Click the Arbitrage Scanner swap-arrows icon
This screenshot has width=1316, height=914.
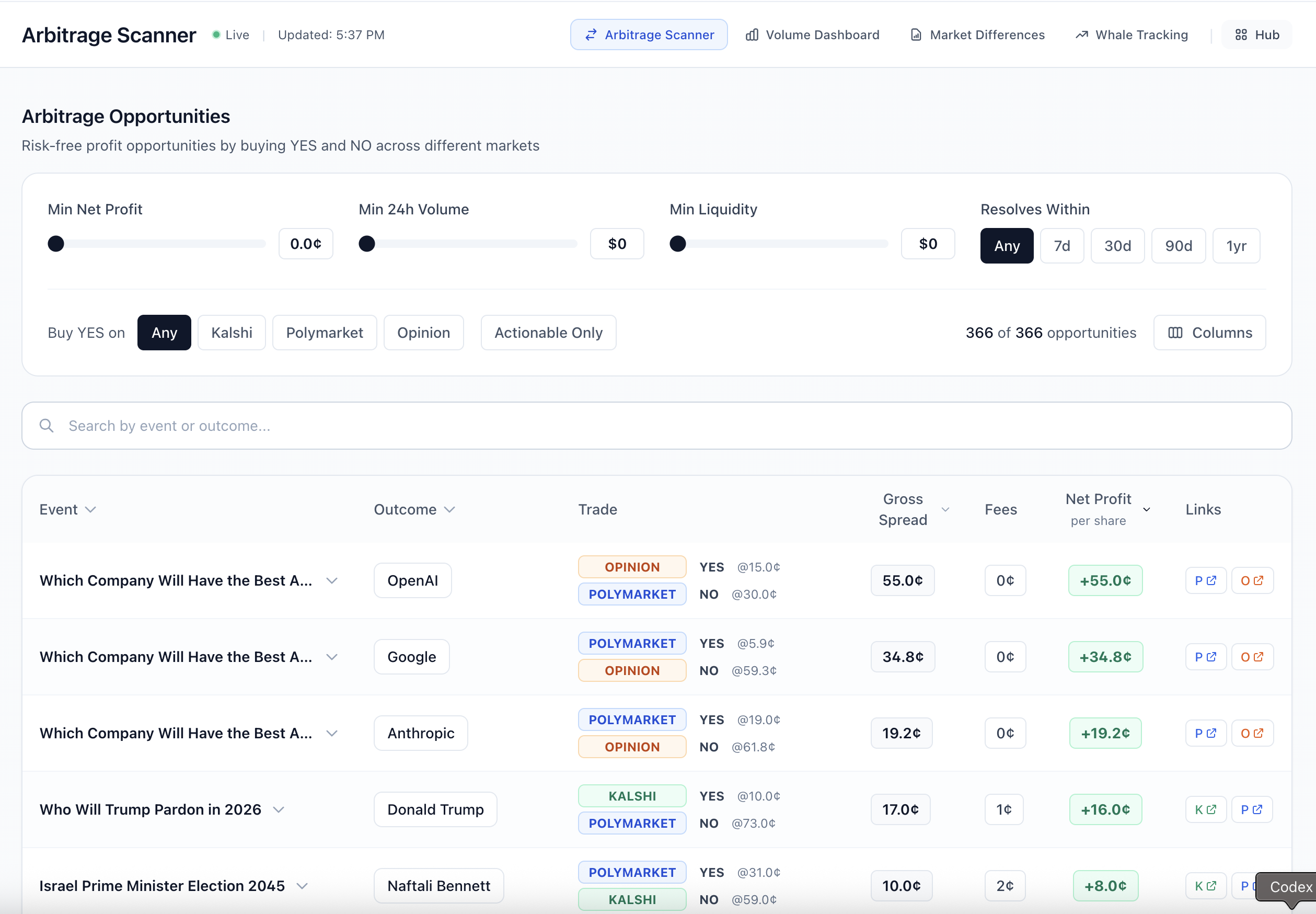[x=590, y=35]
